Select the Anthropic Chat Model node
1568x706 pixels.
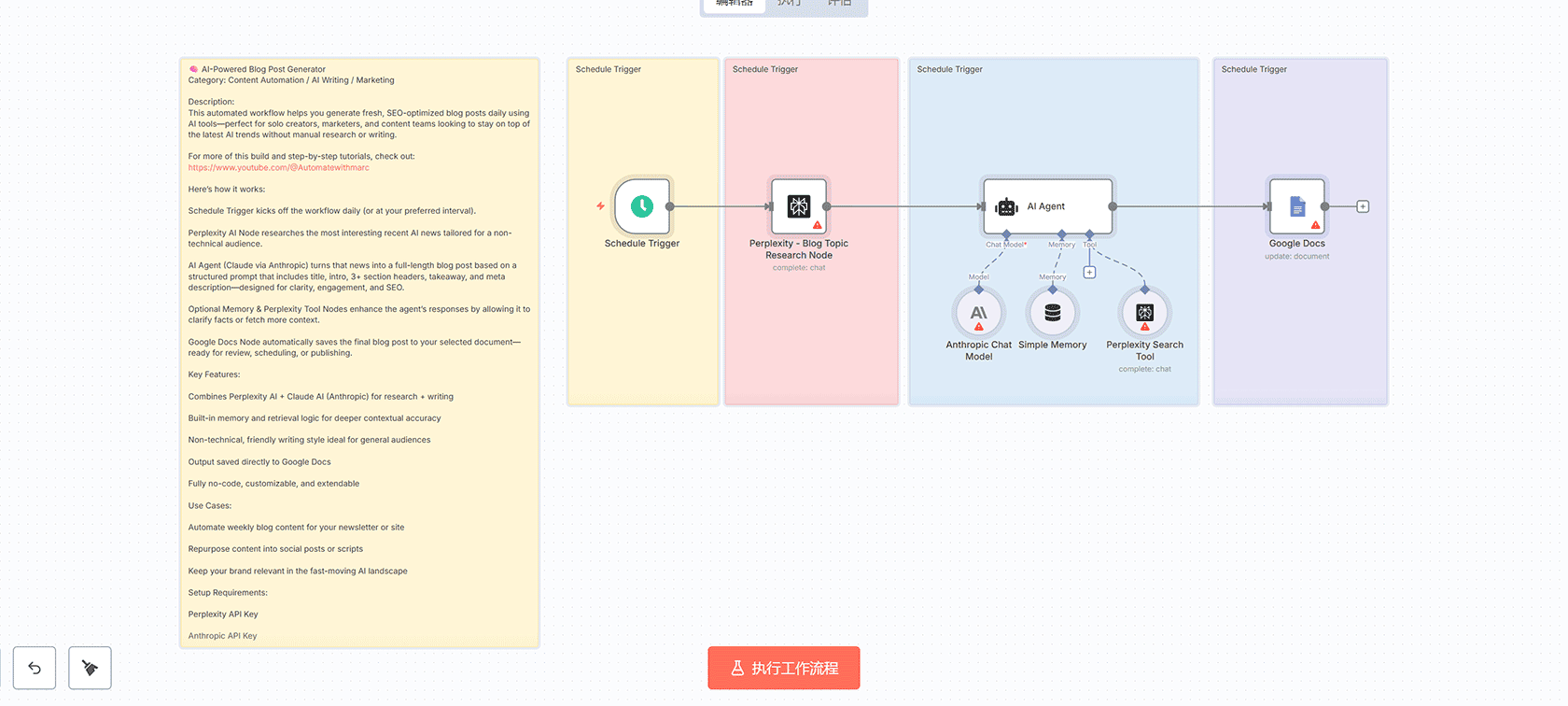978,313
